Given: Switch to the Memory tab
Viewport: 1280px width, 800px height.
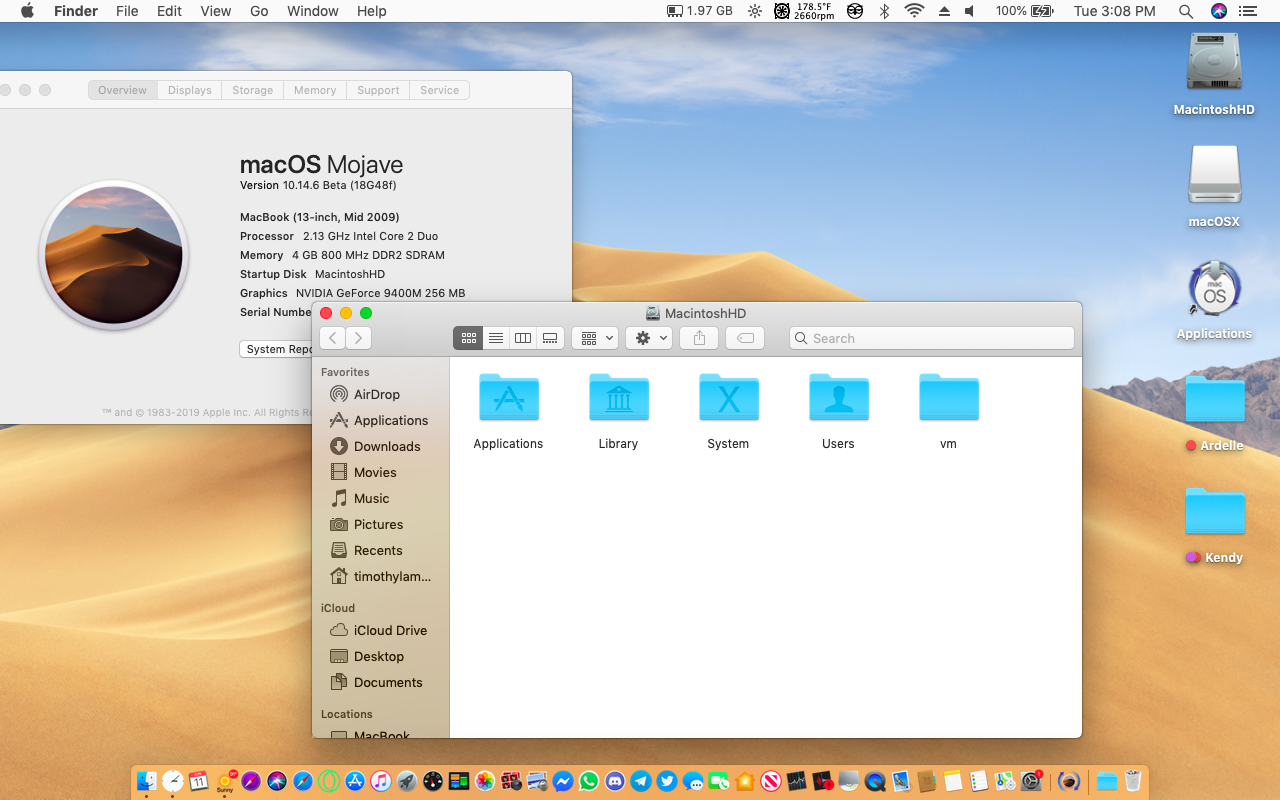Looking at the screenshot, I should point(315,90).
